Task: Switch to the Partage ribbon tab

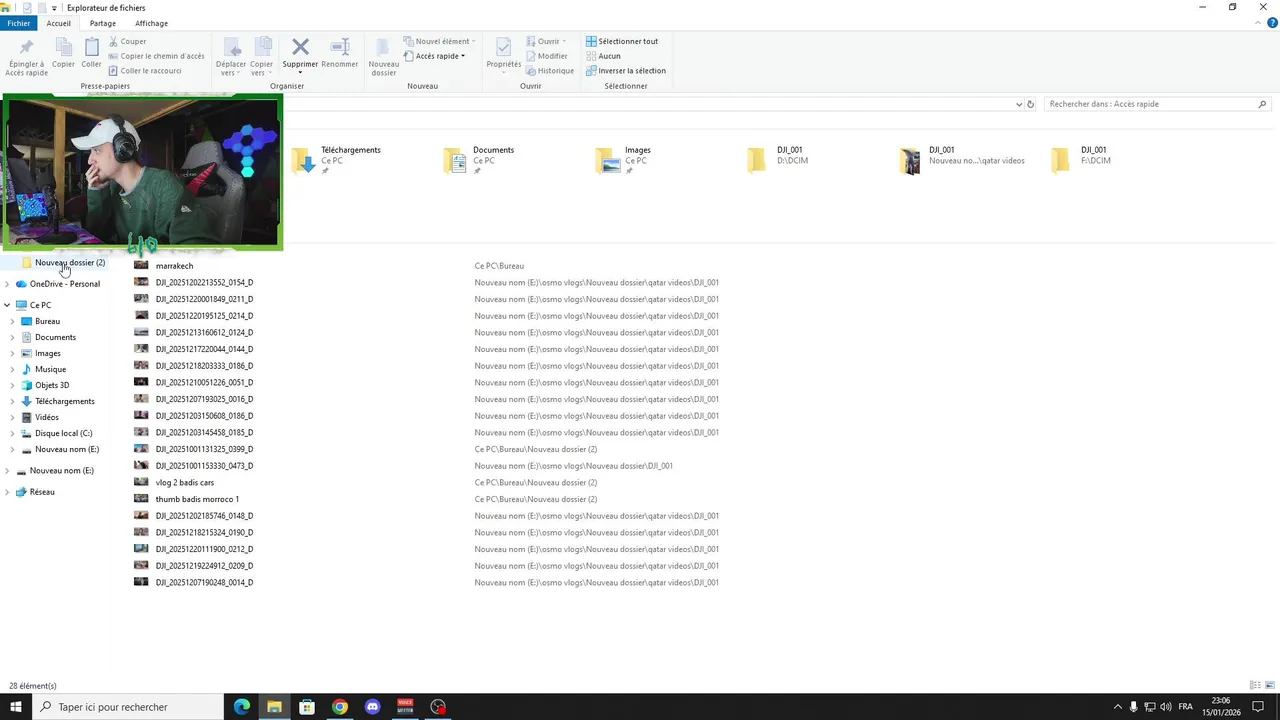Action: pyautogui.click(x=102, y=23)
